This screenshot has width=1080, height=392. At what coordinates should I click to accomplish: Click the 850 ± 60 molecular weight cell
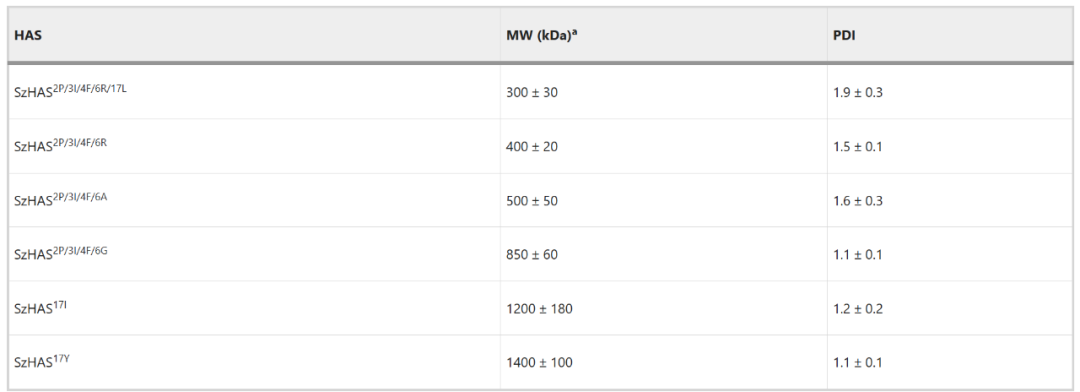(x=532, y=255)
